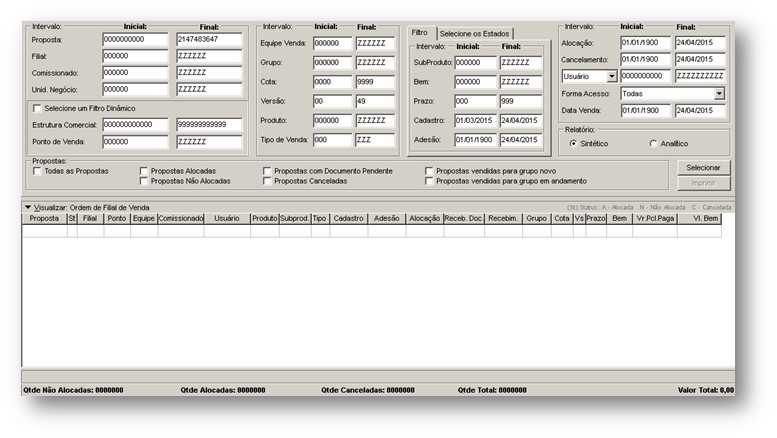Click the Filial initial field
Viewport: 777px width, 438px height.
135,56
